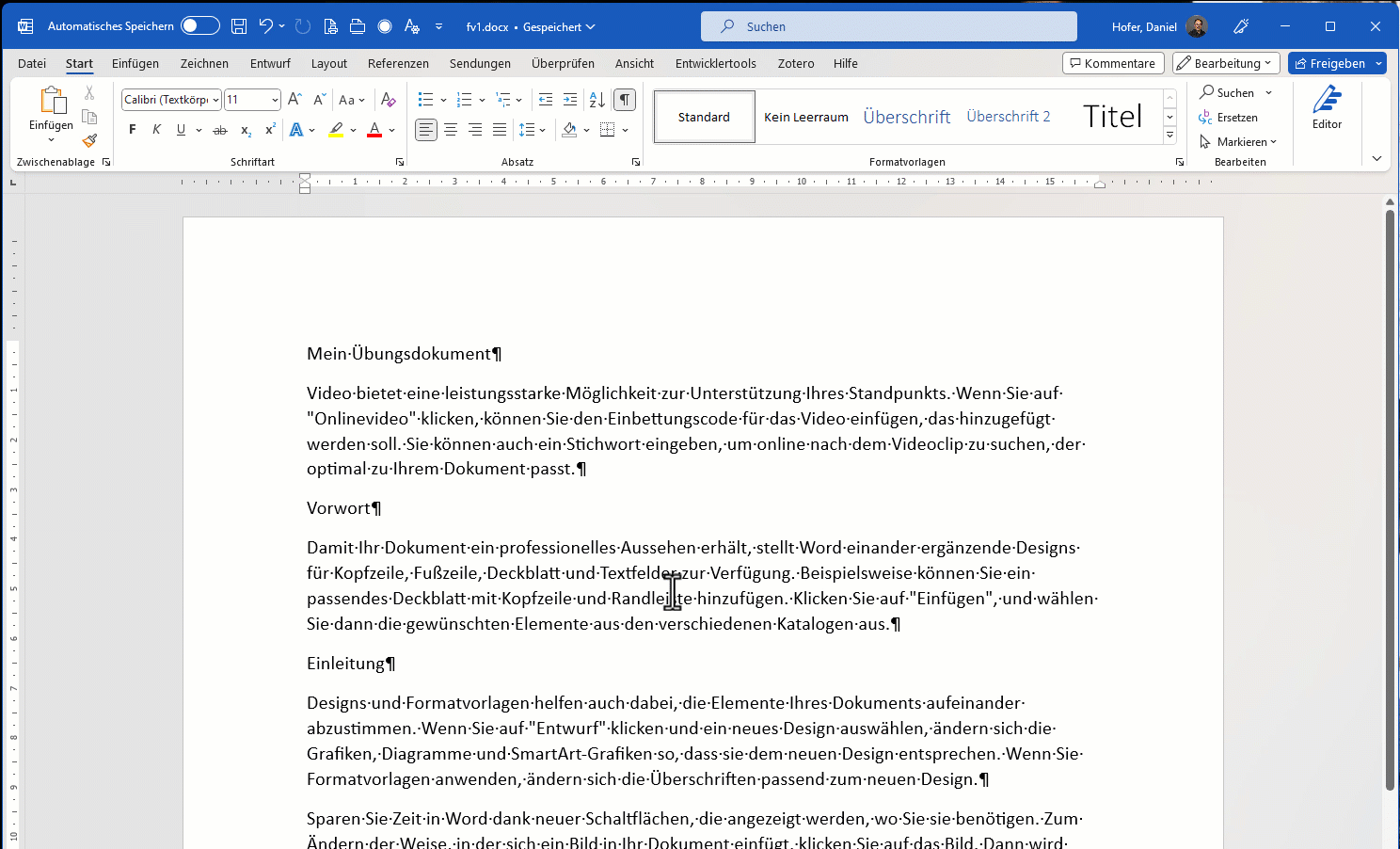Open the font size dropdown
This screenshot has width=1400, height=849.
click(x=275, y=100)
